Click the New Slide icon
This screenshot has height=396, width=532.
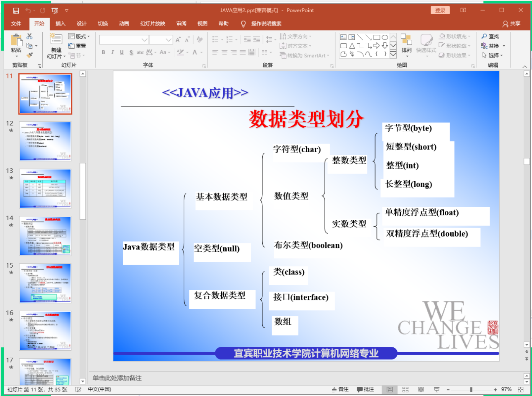click(56, 40)
